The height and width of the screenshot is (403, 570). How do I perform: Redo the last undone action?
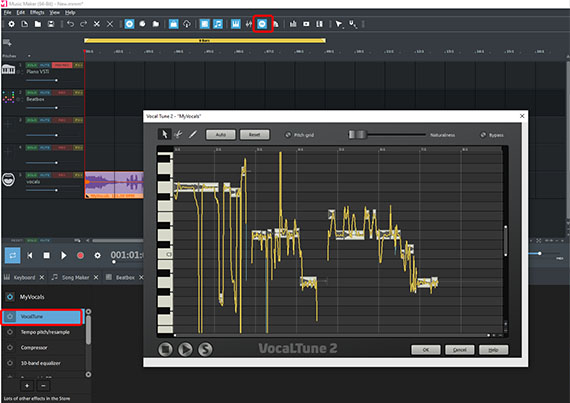point(84,24)
